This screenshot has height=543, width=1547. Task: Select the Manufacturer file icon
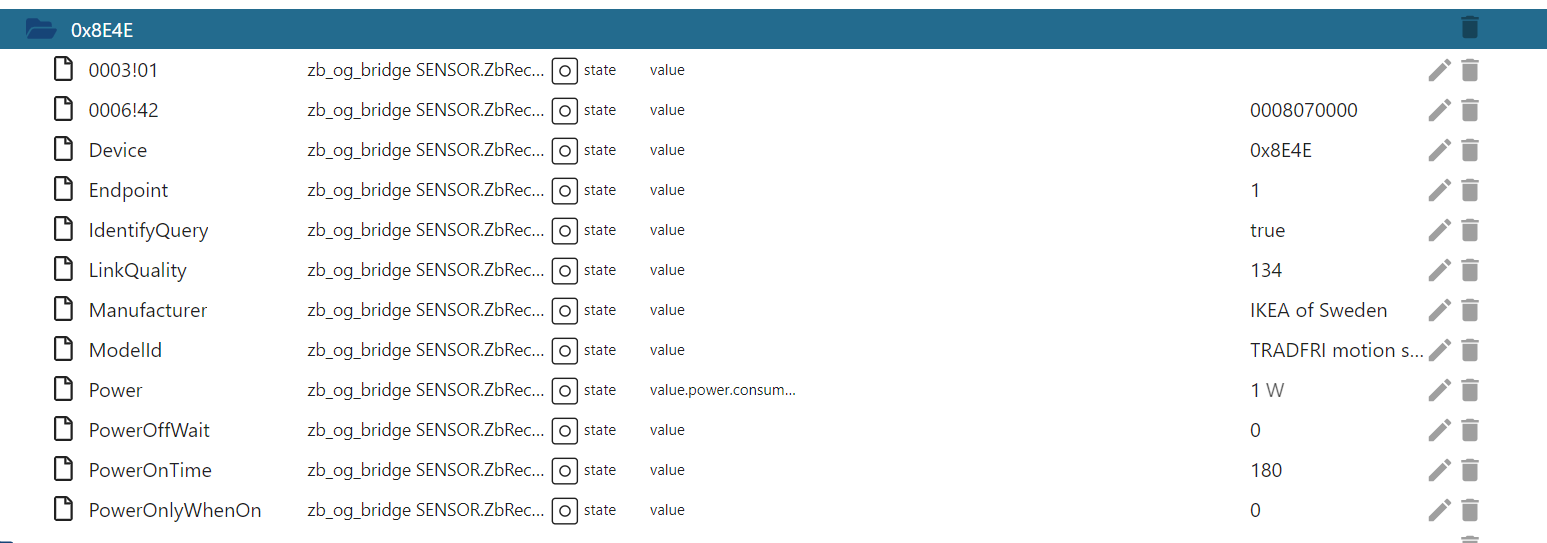pyautogui.click(x=63, y=309)
